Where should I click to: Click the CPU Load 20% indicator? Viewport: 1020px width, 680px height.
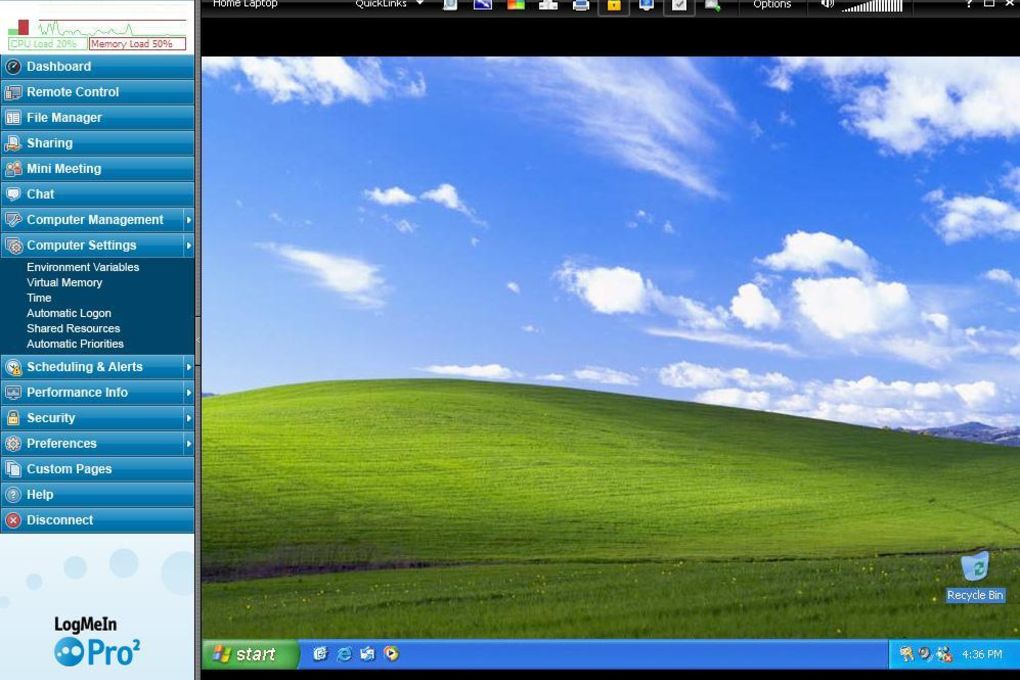(x=47, y=44)
